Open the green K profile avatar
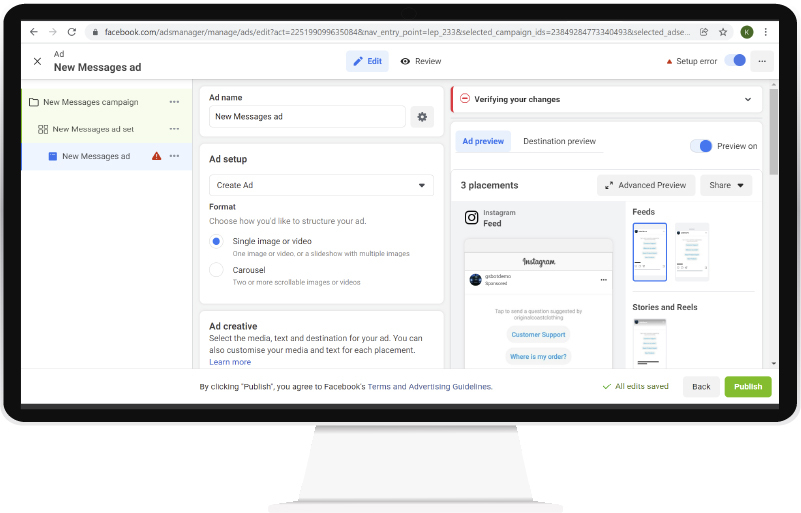801x513 pixels. [x=747, y=32]
